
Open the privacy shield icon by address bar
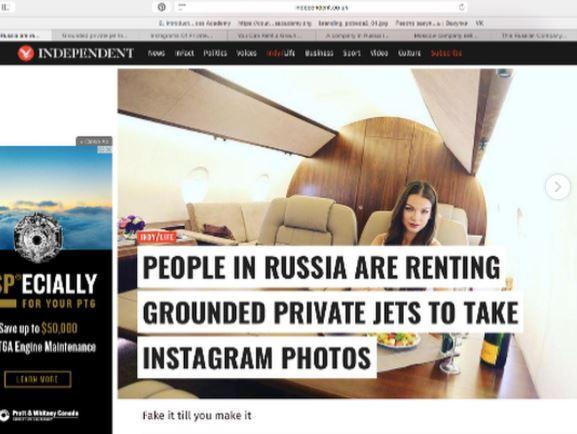coord(162,7)
